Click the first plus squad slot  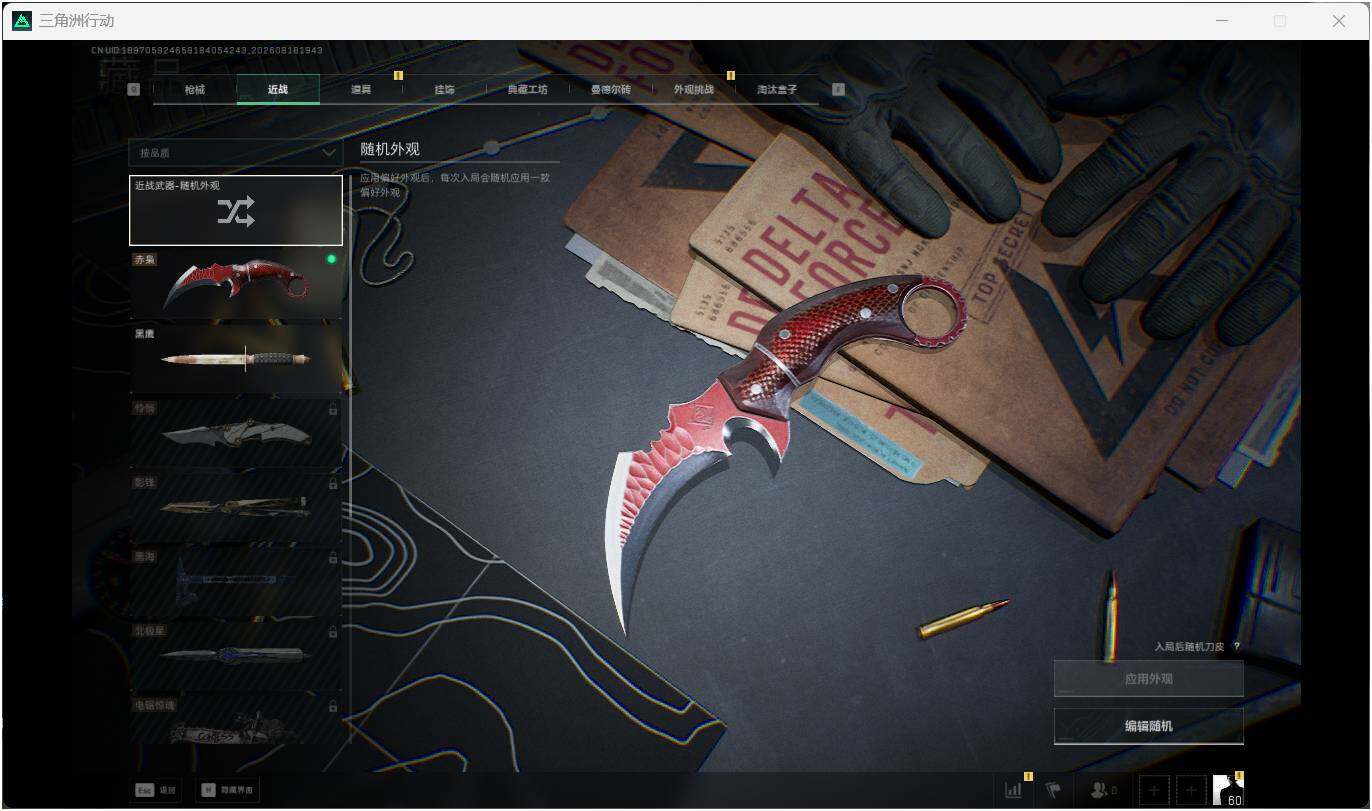click(x=1154, y=790)
